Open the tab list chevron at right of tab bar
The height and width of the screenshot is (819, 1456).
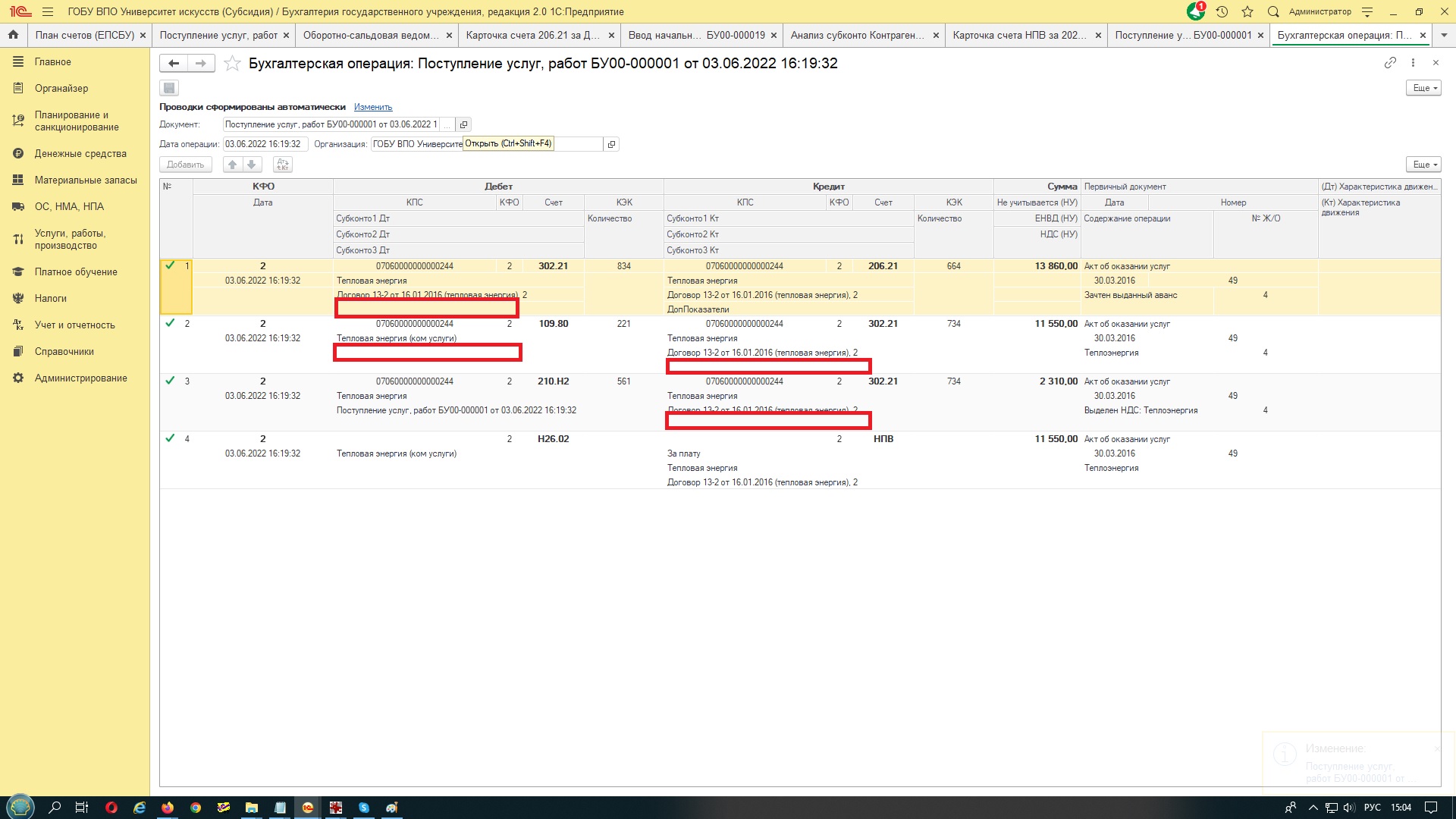click(x=1444, y=35)
